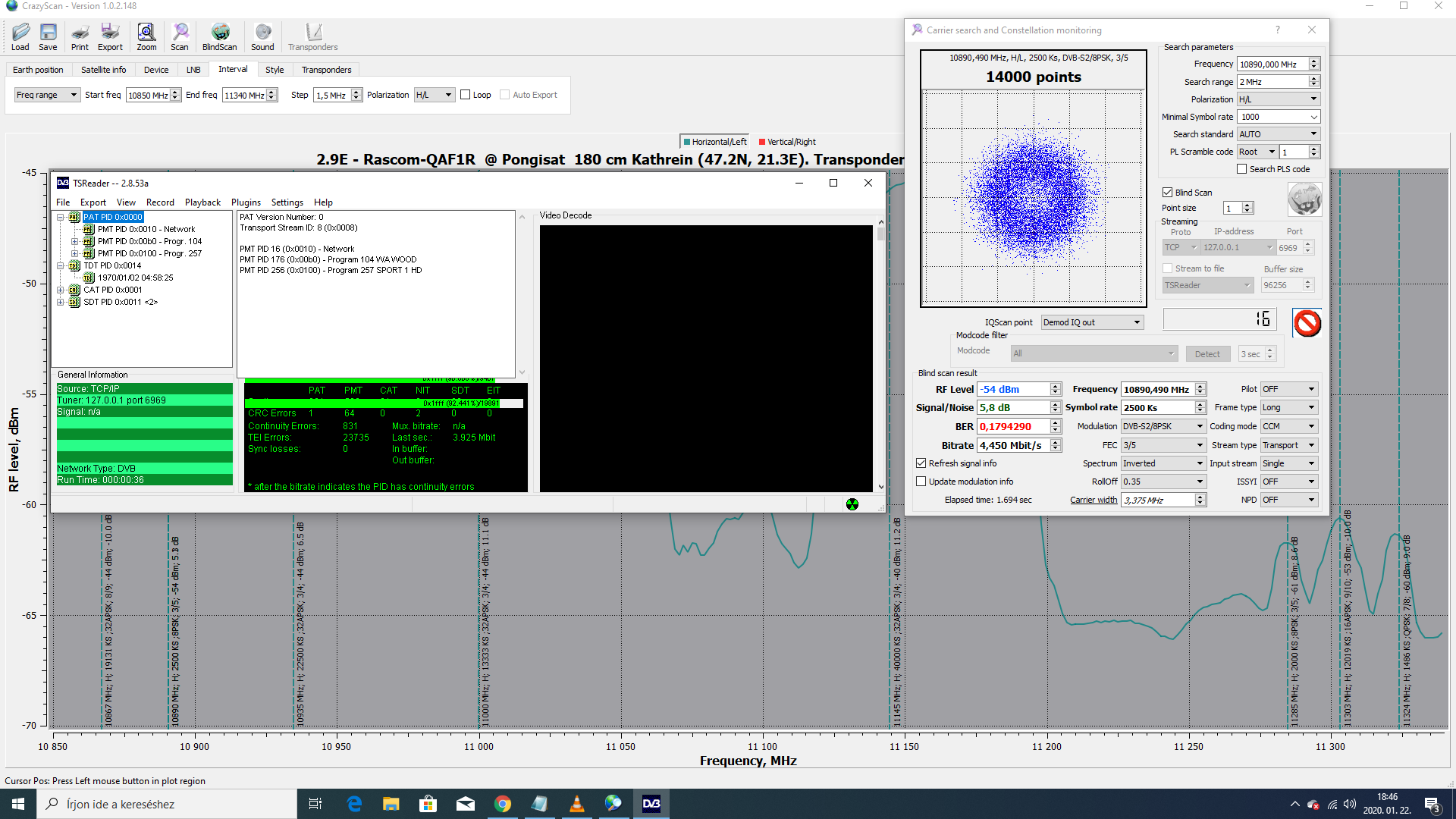Open the FEC 3/5 dropdown
Viewport: 1456px width, 819px height.
[1163, 445]
